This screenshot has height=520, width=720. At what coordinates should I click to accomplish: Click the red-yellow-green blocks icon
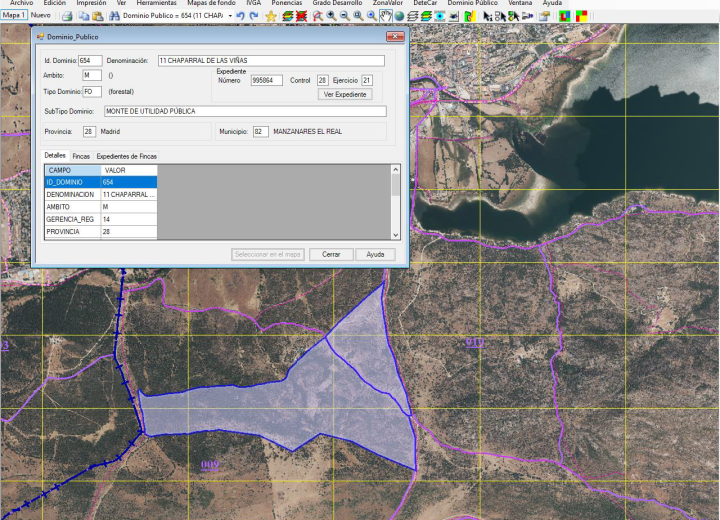coord(581,17)
